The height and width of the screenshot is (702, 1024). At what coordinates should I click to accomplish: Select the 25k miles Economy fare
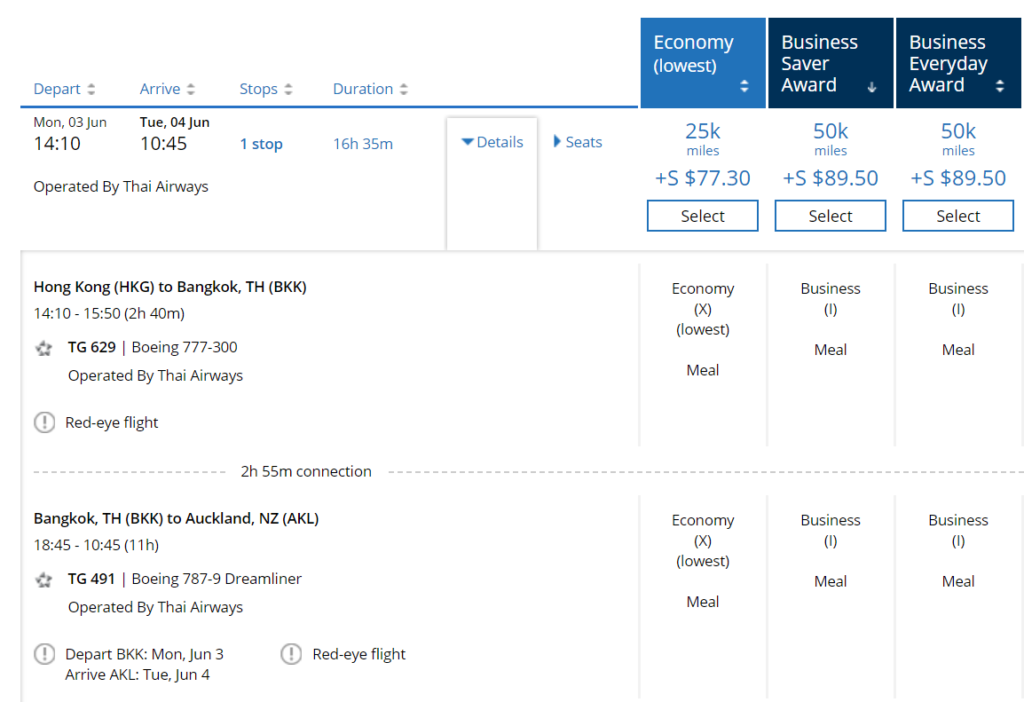(703, 216)
